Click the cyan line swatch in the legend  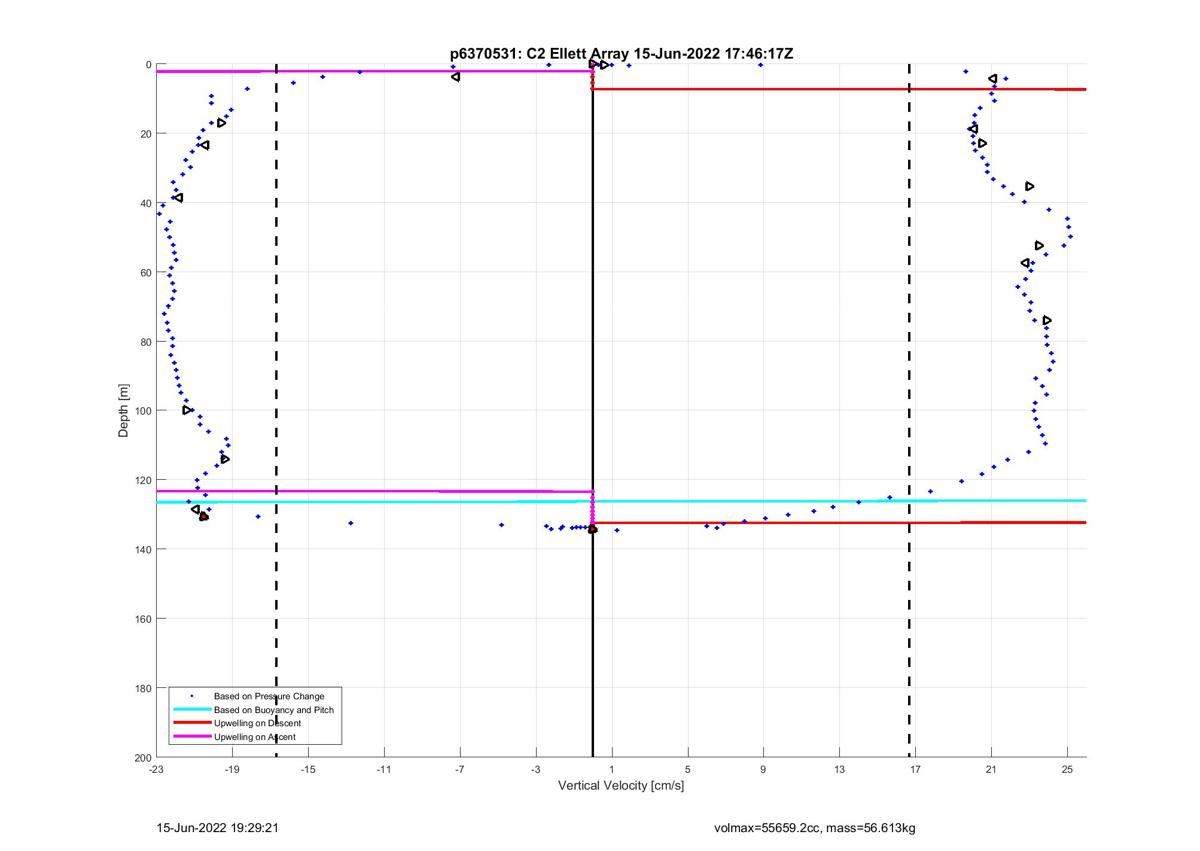(190, 709)
